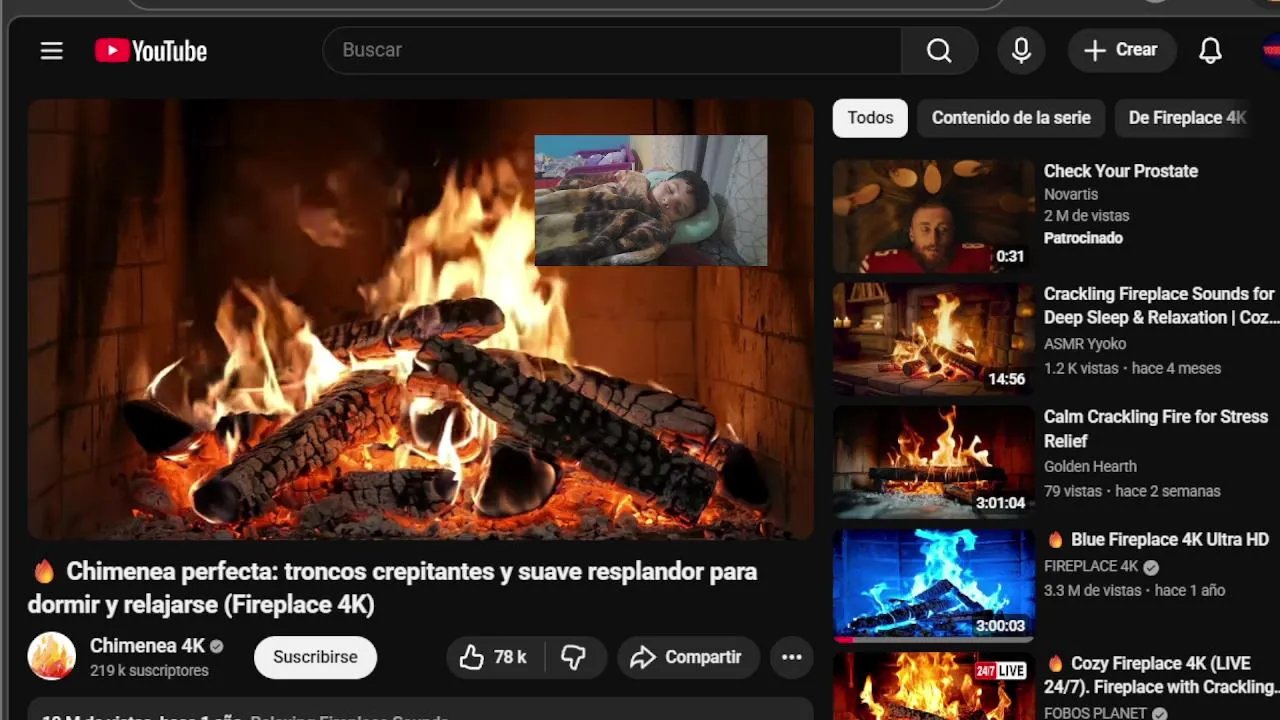Open the hamburger guide menu
1280x720 pixels.
52,50
